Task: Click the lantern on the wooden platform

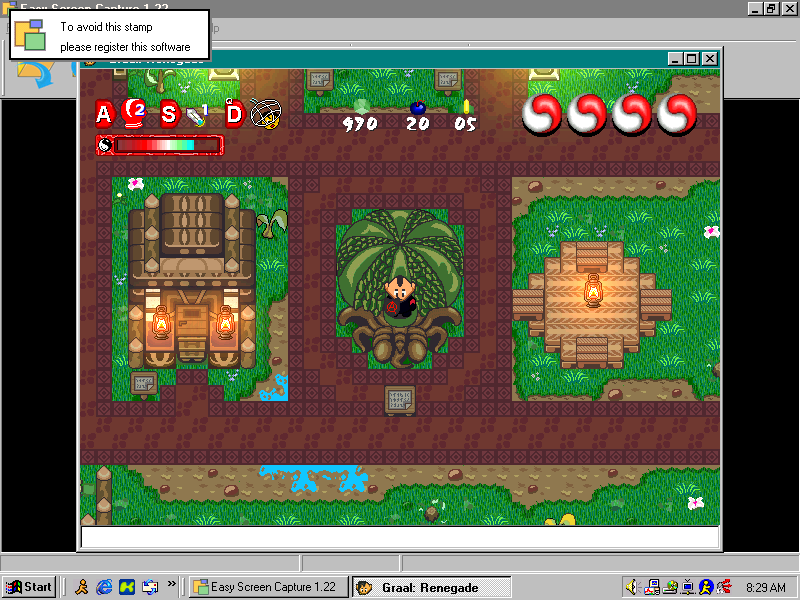Action: [x=592, y=289]
